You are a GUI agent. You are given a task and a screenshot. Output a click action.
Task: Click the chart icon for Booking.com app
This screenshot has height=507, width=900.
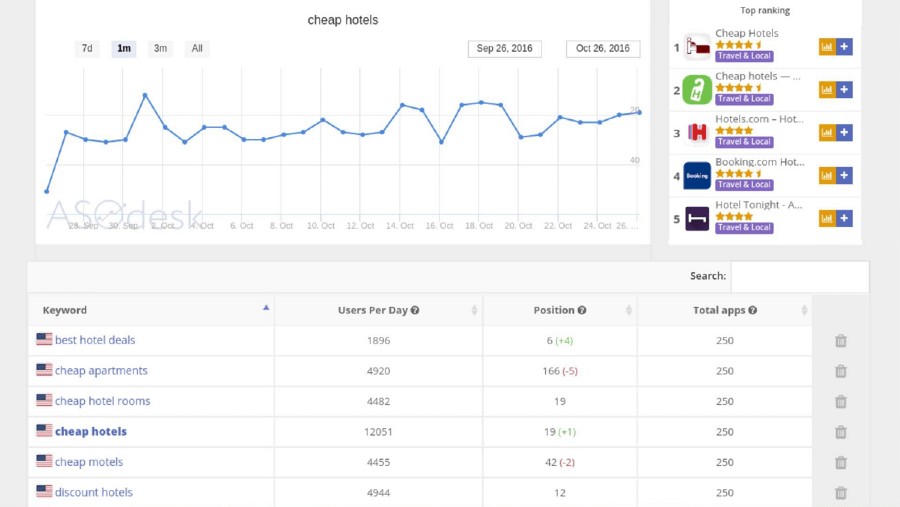point(827,176)
